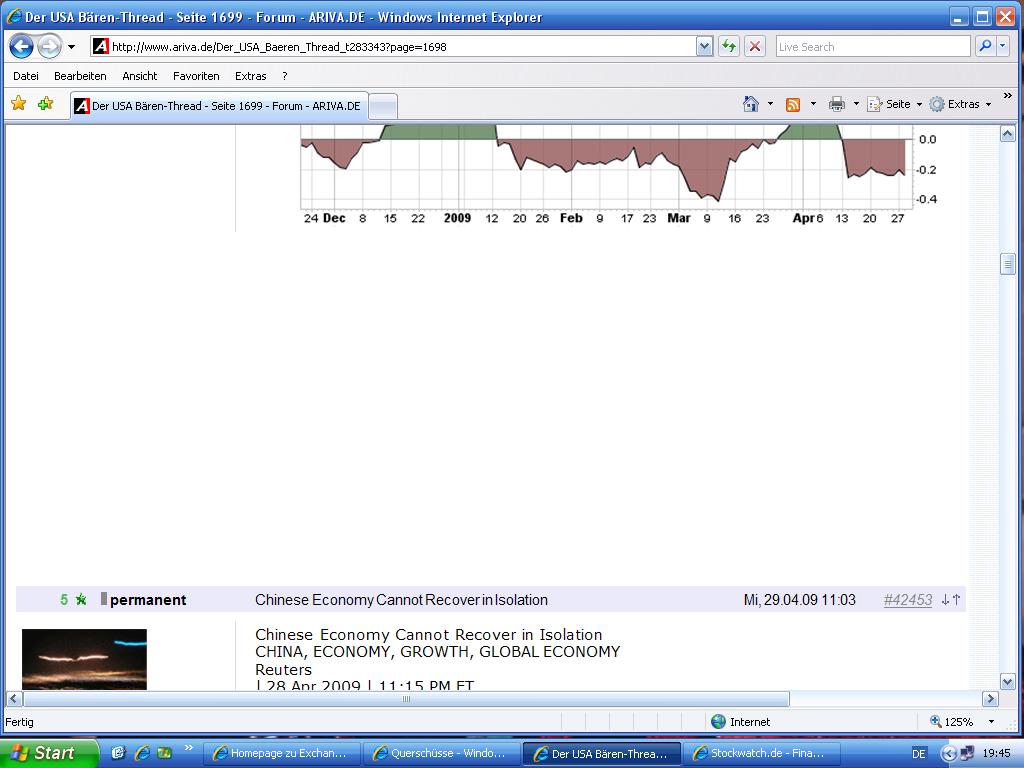Click the Add to Favorites icon

point(45,104)
